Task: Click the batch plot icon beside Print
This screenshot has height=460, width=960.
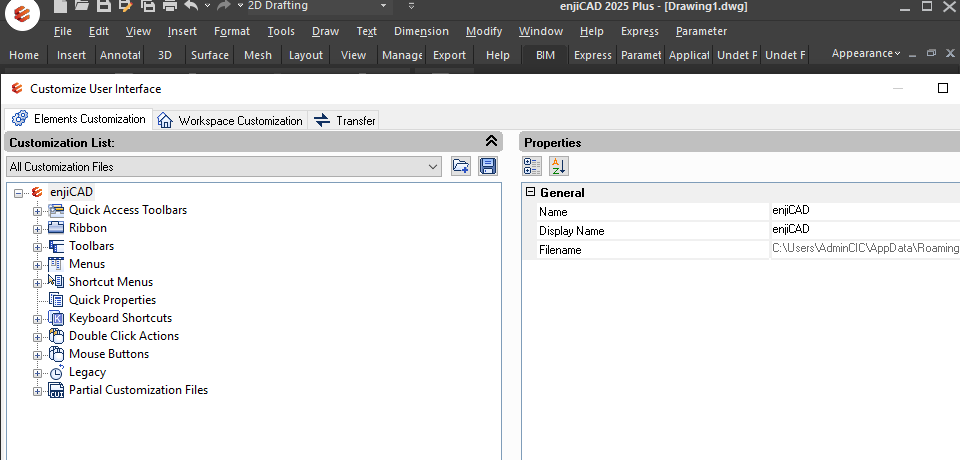Action: [x=148, y=6]
